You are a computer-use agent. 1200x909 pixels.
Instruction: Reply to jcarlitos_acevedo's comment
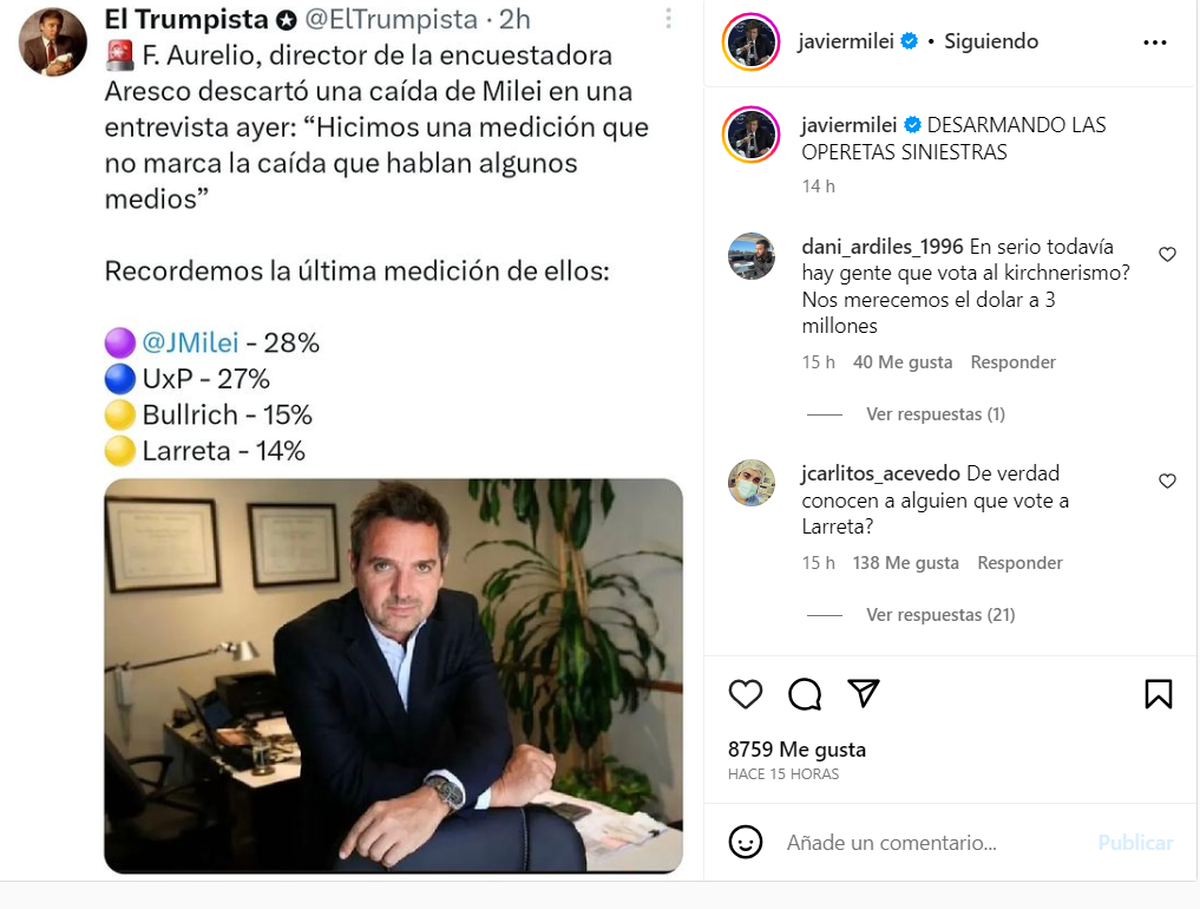coord(1020,563)
